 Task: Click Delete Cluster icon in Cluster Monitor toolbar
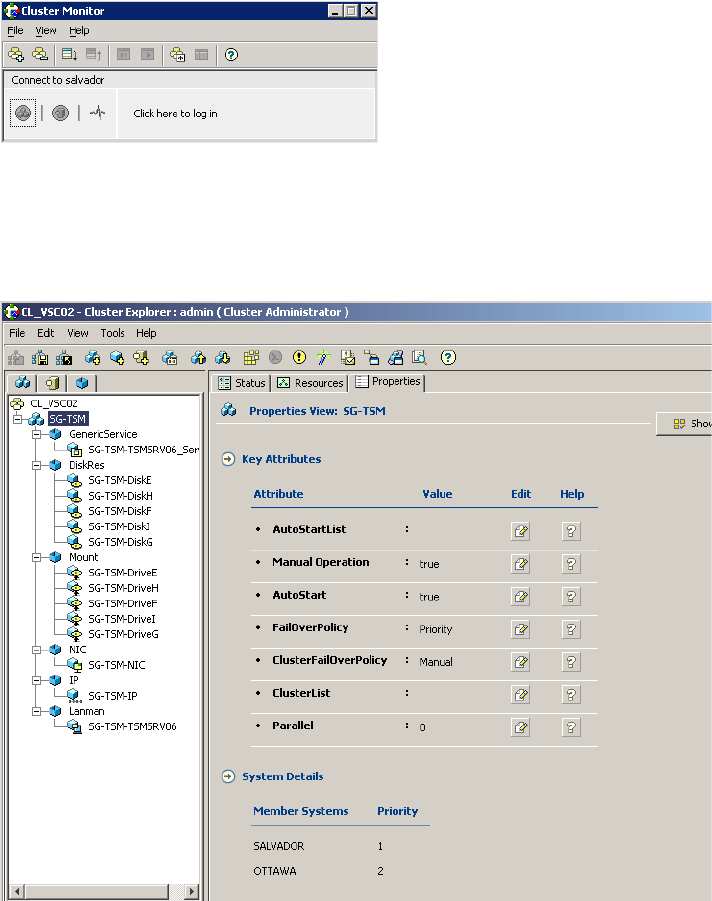pos(40,55)
